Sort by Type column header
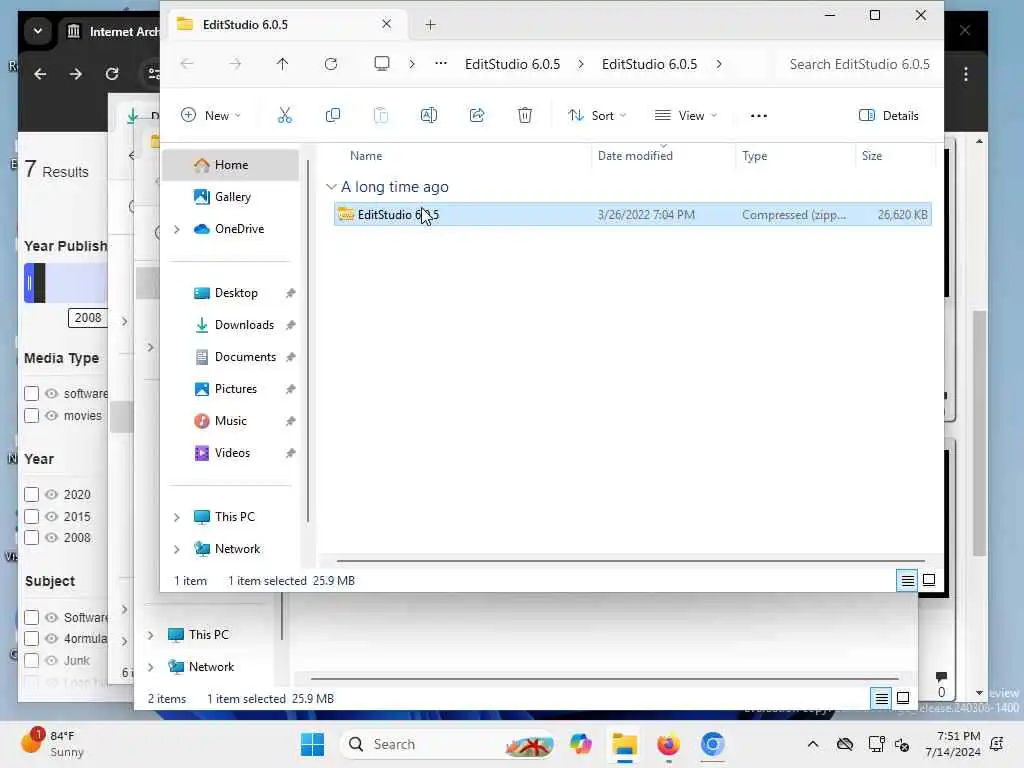The width and height of the screenshot is (1024, 768). [754, 156]
